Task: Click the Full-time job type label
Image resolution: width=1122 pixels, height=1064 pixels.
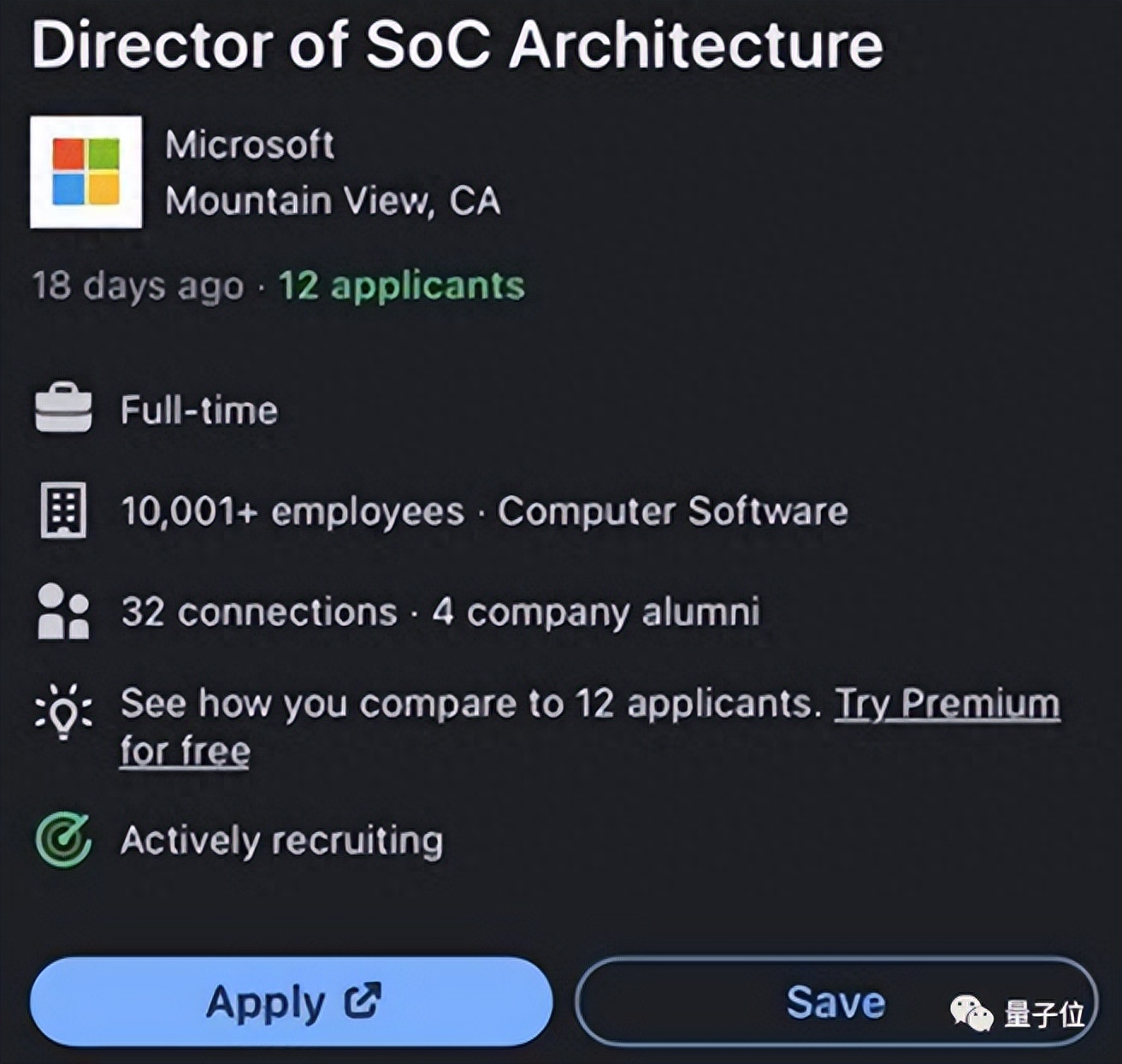Action: [x=199, y=411]
